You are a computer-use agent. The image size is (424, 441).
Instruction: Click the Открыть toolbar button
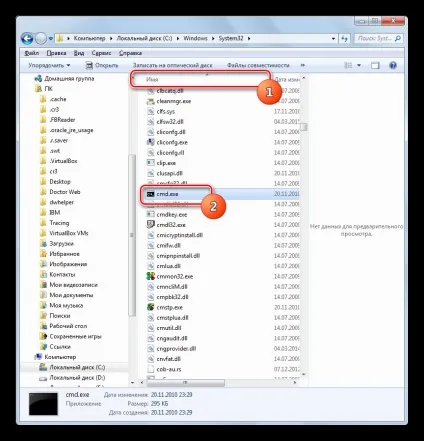(102, 65)
